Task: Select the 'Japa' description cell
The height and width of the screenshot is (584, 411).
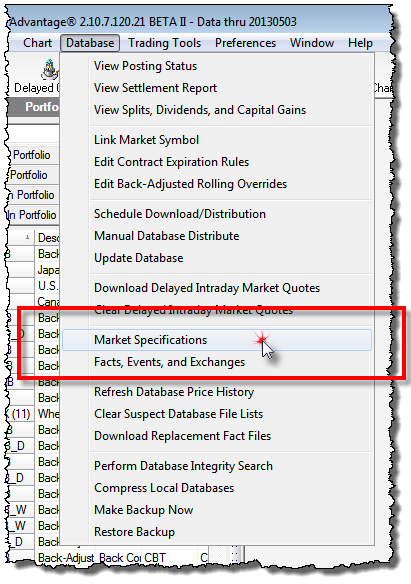Action: coord(48,270)
